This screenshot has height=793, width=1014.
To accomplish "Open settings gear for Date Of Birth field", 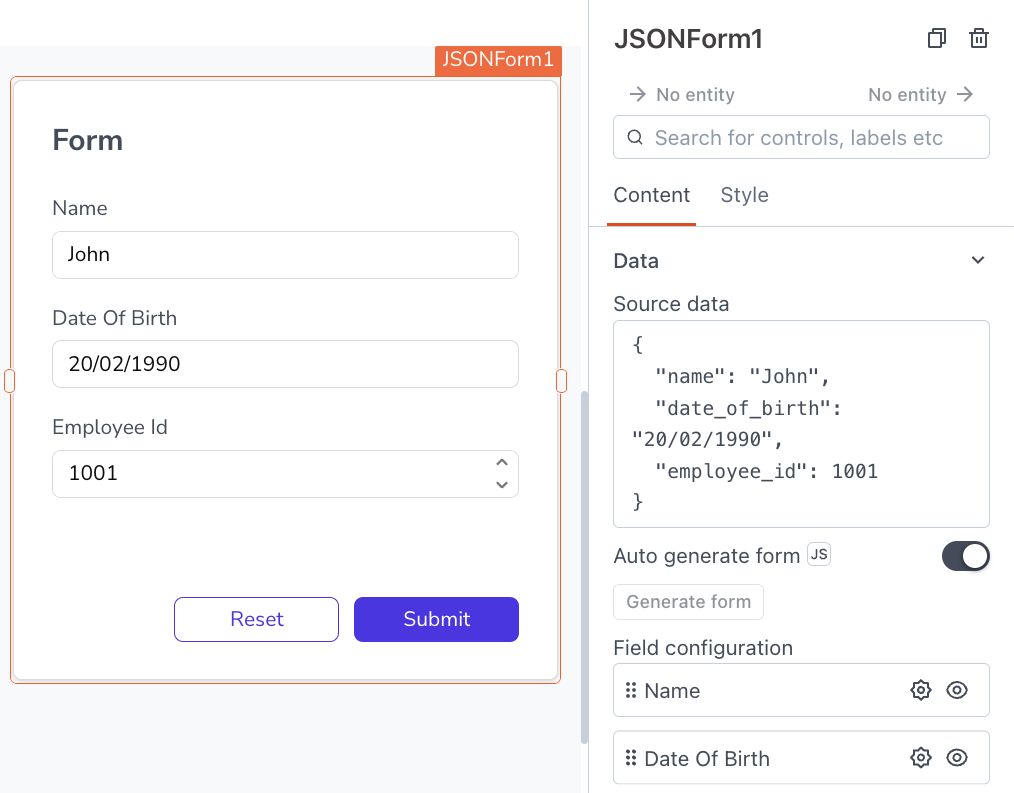I will pos(920,758).
